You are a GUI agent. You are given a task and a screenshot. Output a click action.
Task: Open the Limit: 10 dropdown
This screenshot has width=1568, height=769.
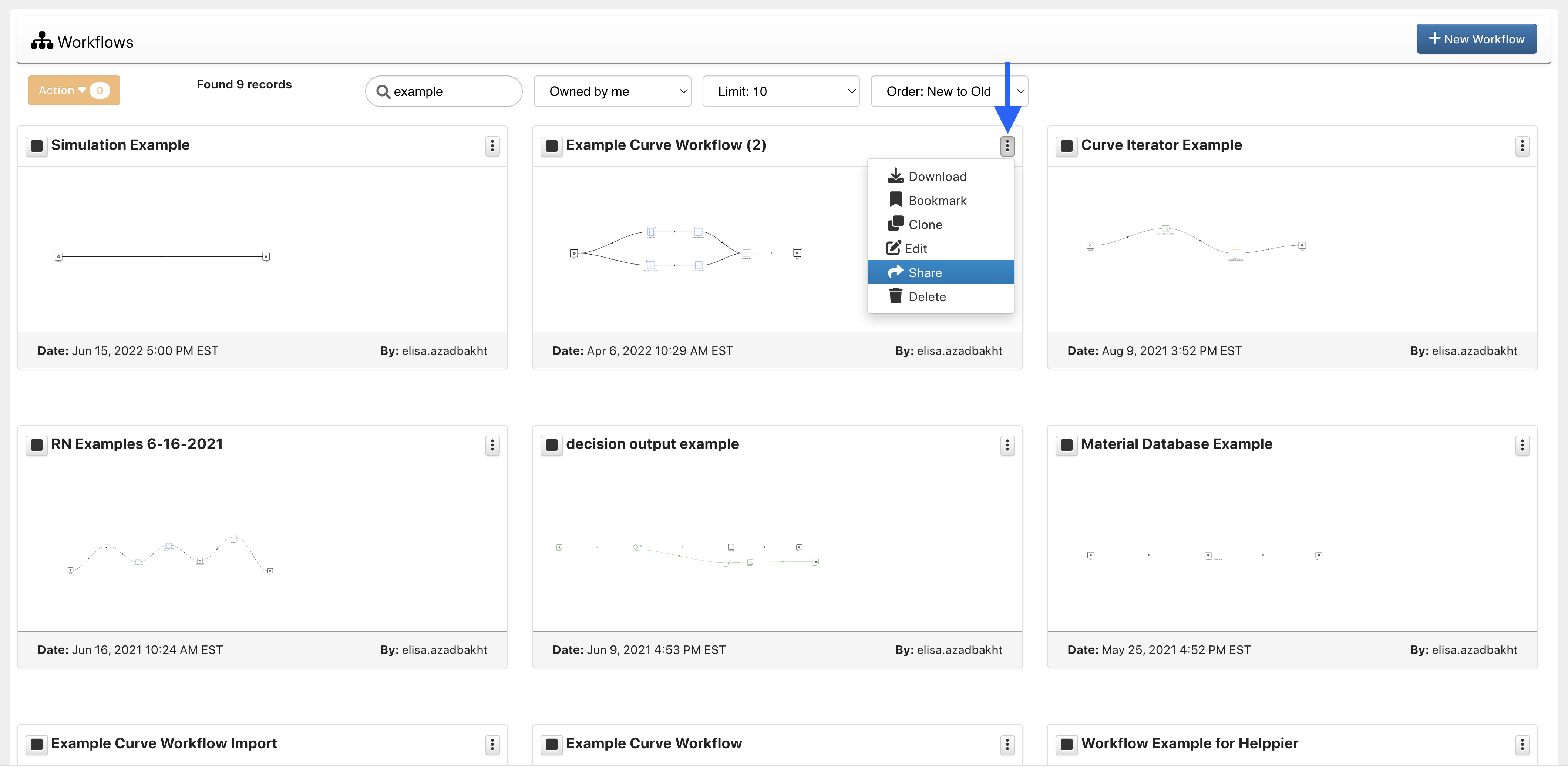781,91
